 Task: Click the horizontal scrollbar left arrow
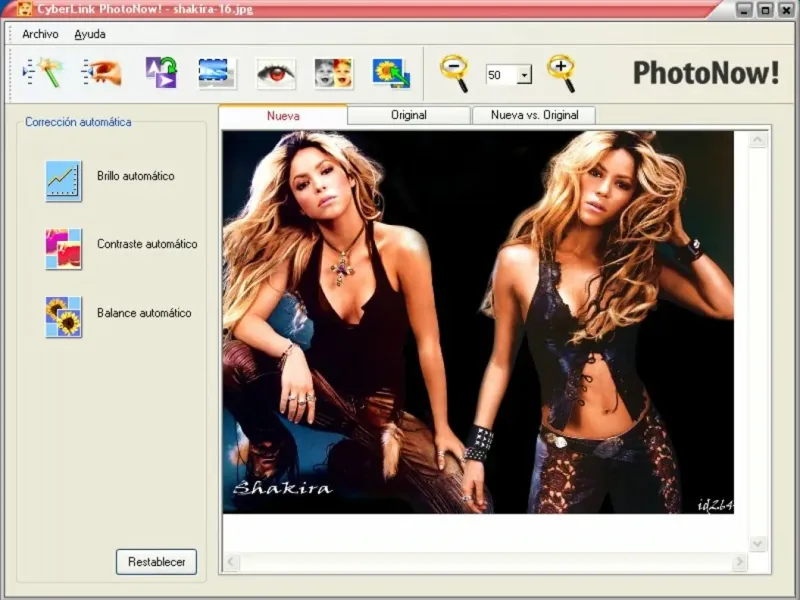(x=231, y=562)
